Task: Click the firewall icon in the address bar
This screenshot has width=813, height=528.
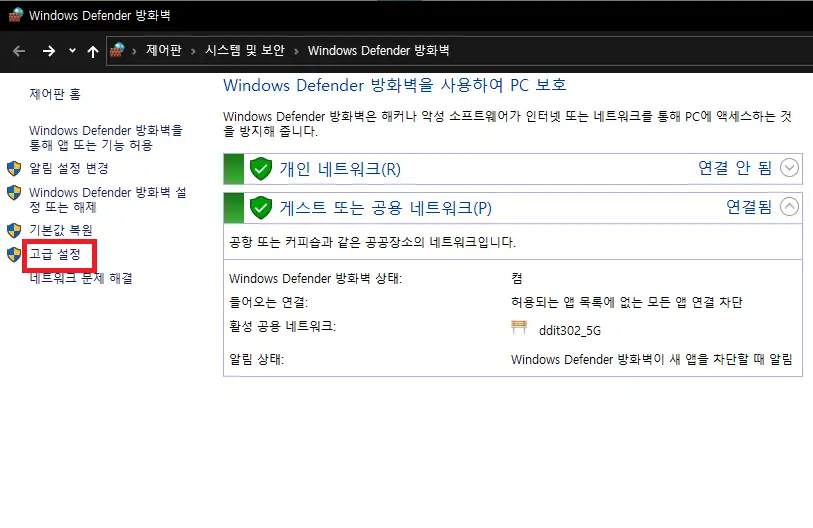Action: point(117,50)
